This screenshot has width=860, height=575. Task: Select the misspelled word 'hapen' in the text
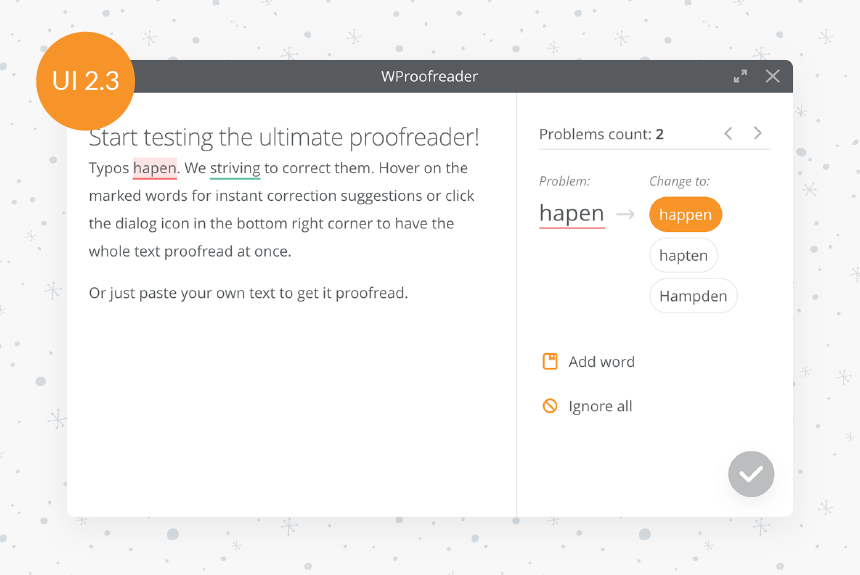coord(155,168)
